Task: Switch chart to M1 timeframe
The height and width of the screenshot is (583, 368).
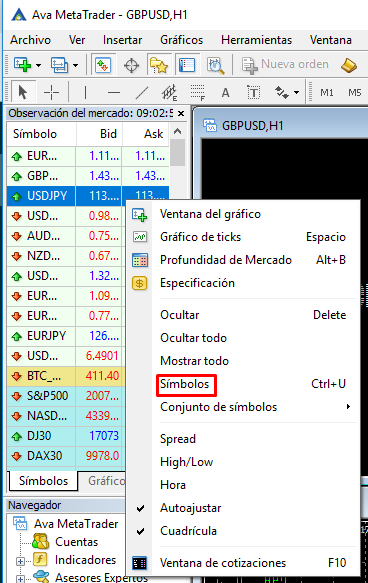Action: [327, 92]
